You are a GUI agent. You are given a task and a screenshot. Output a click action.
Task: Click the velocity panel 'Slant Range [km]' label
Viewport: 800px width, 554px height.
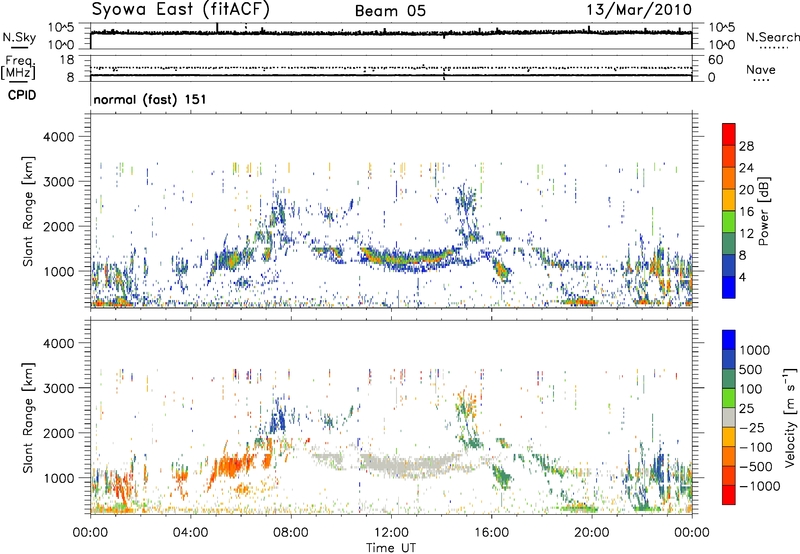[x=28, y=417]
